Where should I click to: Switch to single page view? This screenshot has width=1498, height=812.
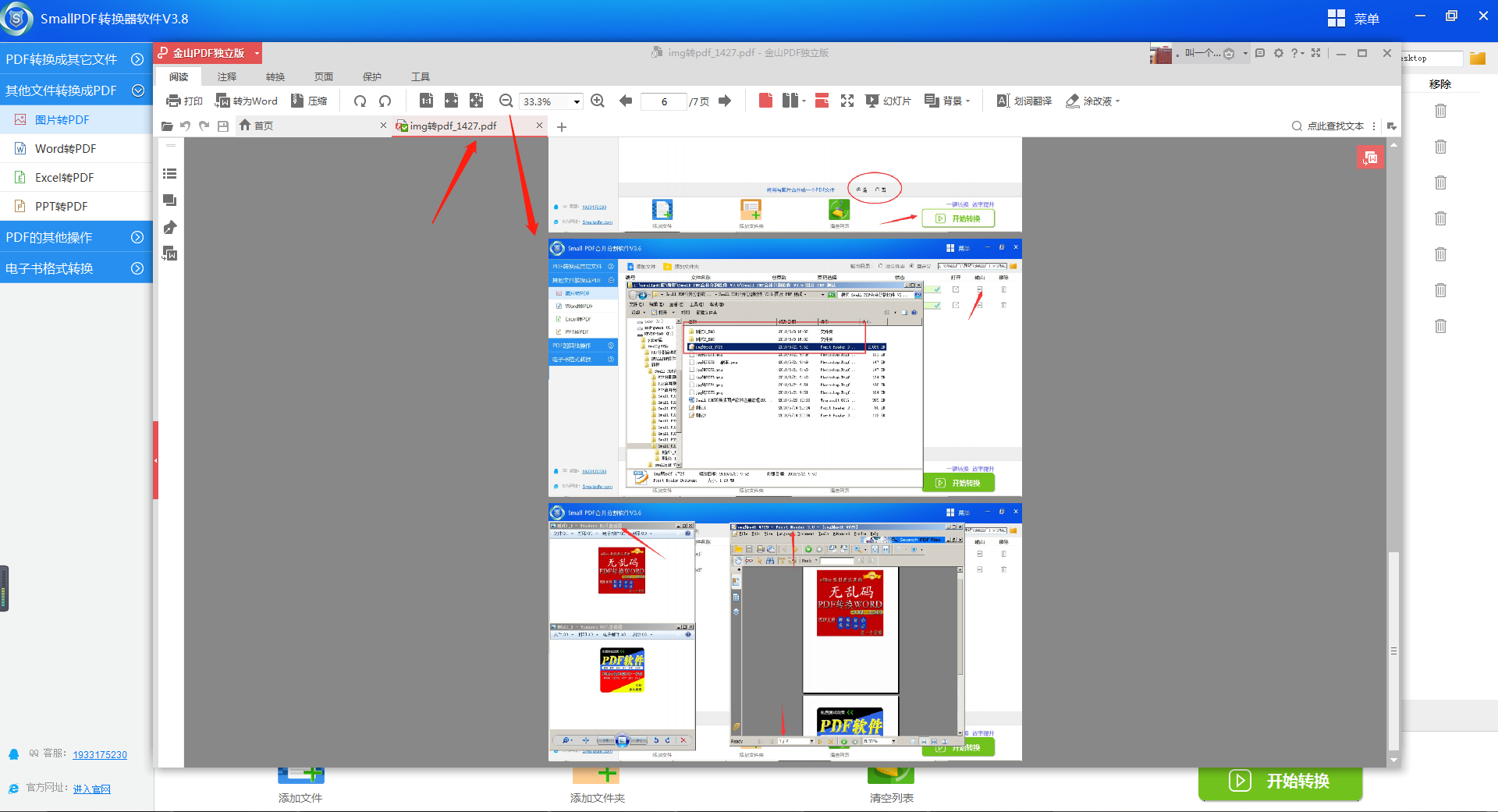(x=765, y=101)
